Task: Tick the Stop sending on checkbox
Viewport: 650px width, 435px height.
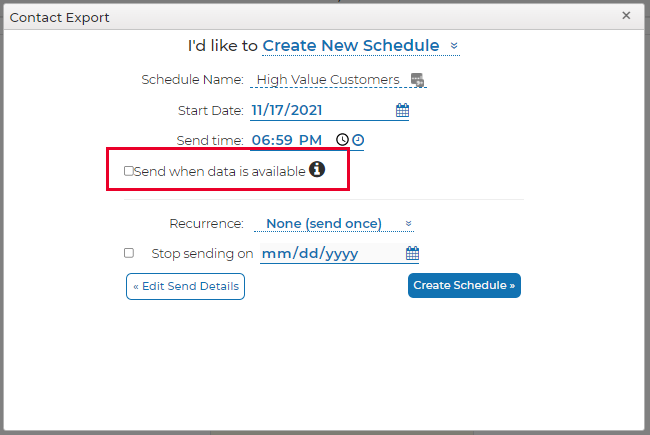Action: coord(129,253)
